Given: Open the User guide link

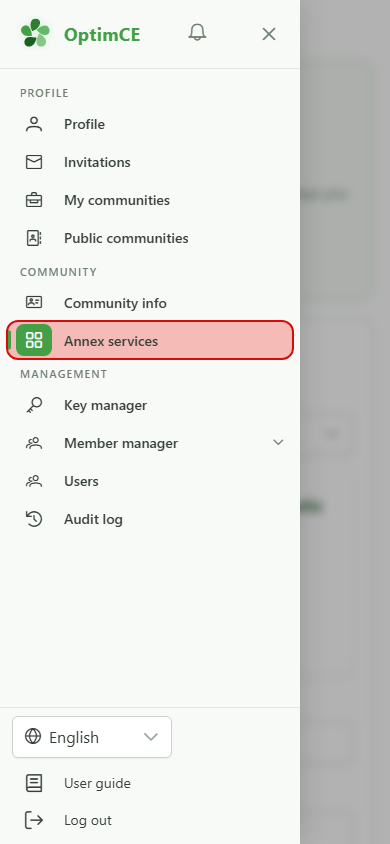Looking at the screenshot, I should (97, 783).
